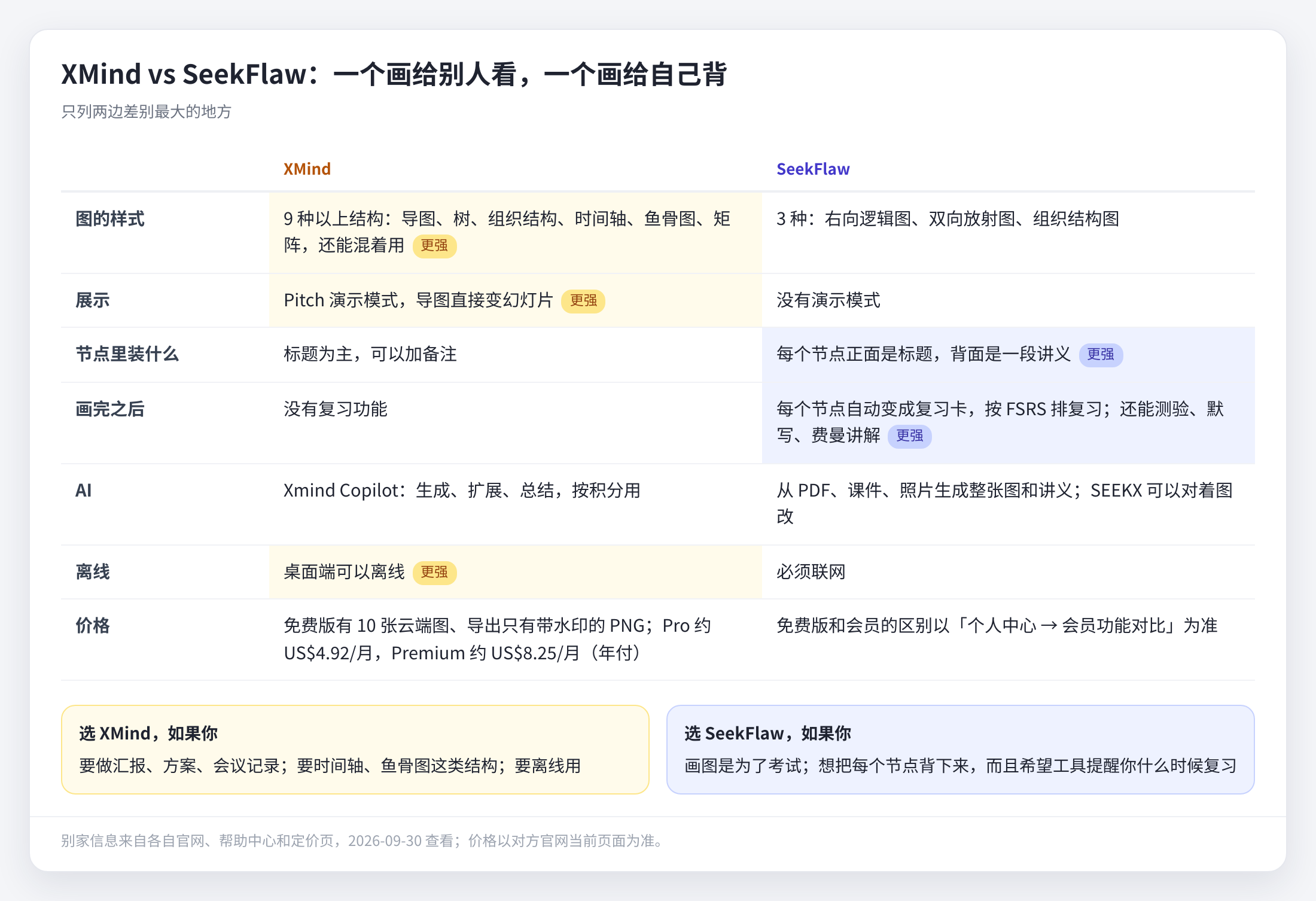Click the row label '节点里装什么'

coord(127,354)
